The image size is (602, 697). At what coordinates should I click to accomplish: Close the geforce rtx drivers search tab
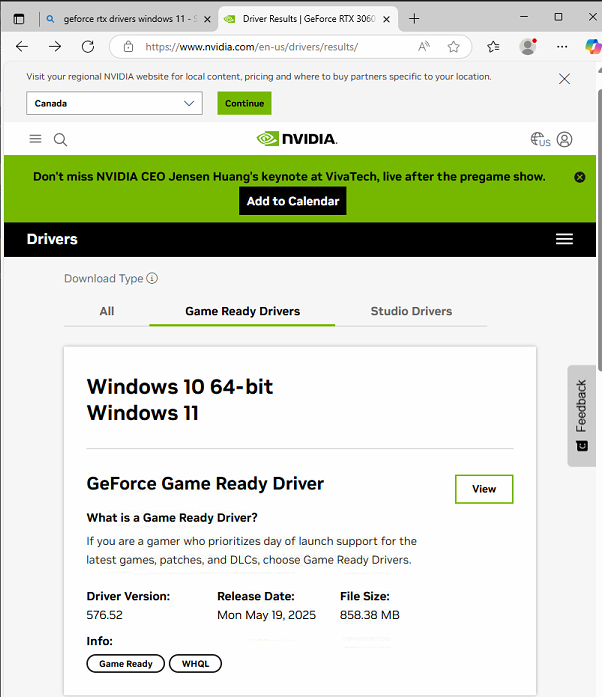[x=207, y=19]
